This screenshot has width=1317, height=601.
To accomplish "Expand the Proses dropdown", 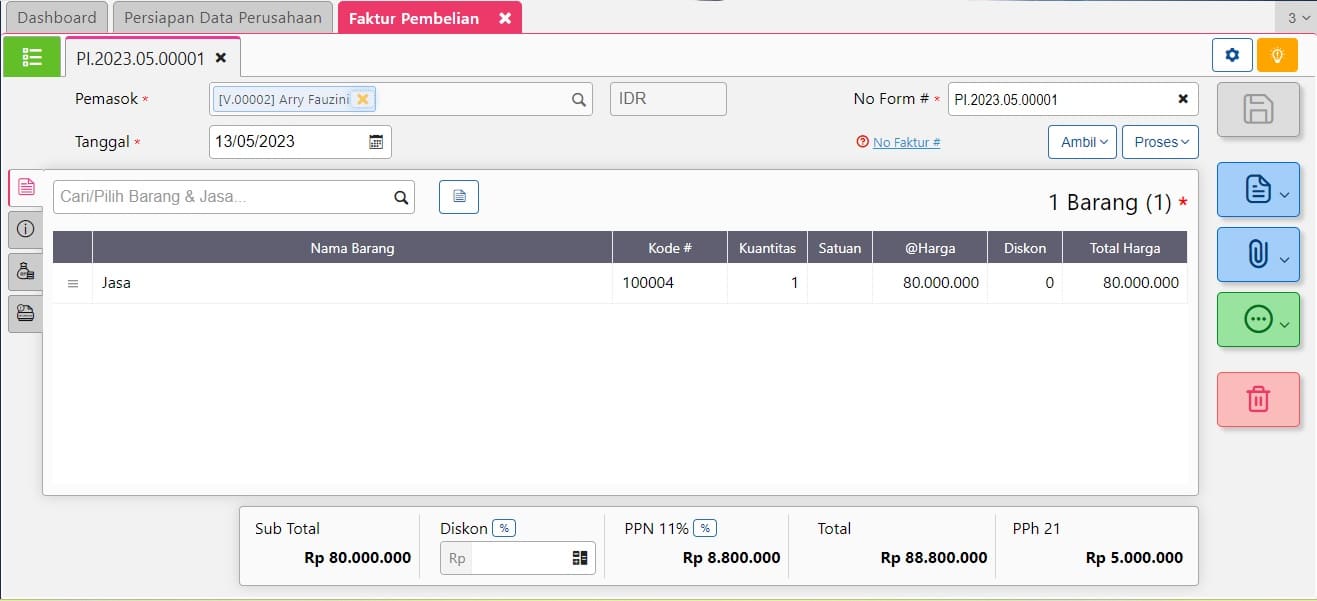I will tap(1160, 142).
